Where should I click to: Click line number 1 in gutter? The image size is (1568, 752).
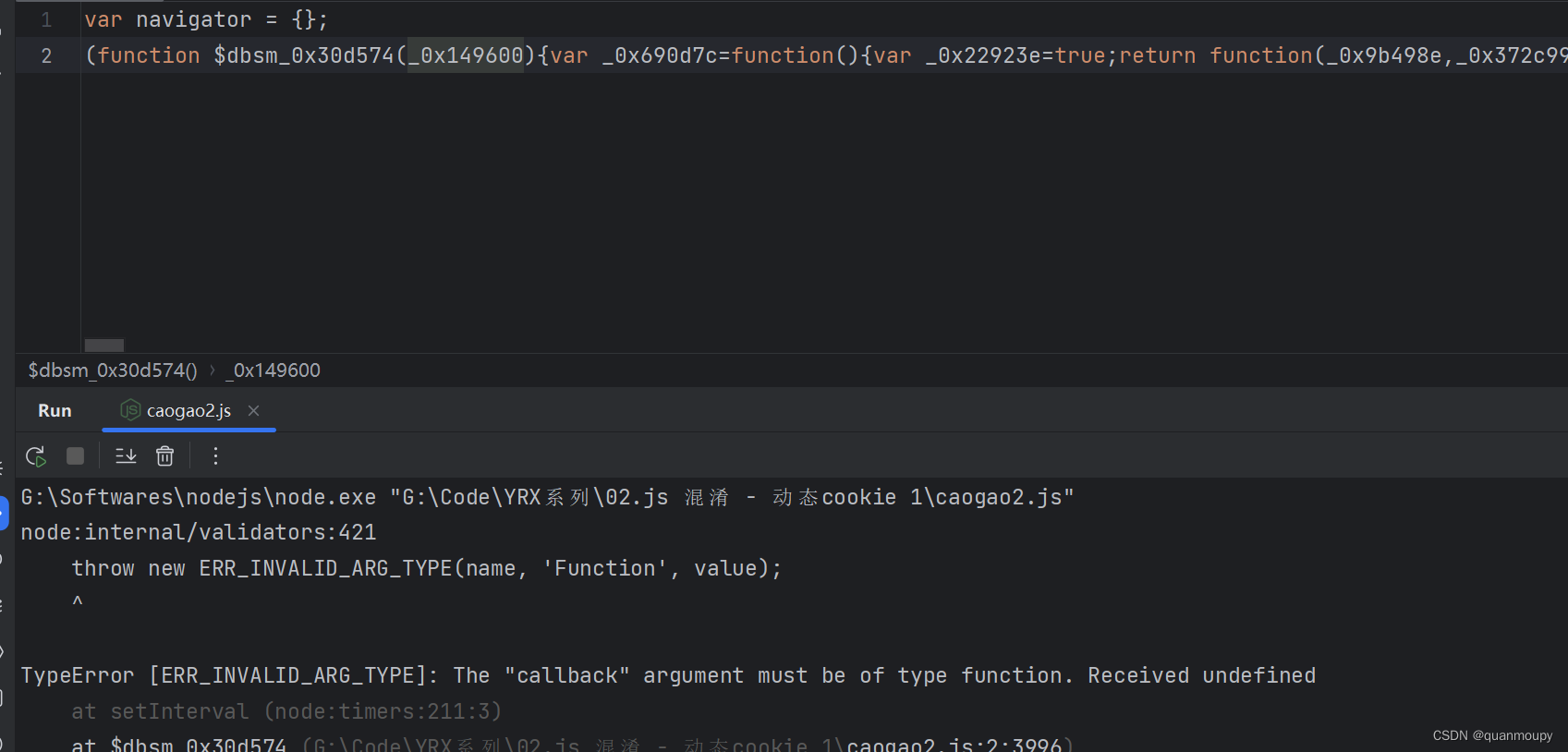click(x=46, y=19)
